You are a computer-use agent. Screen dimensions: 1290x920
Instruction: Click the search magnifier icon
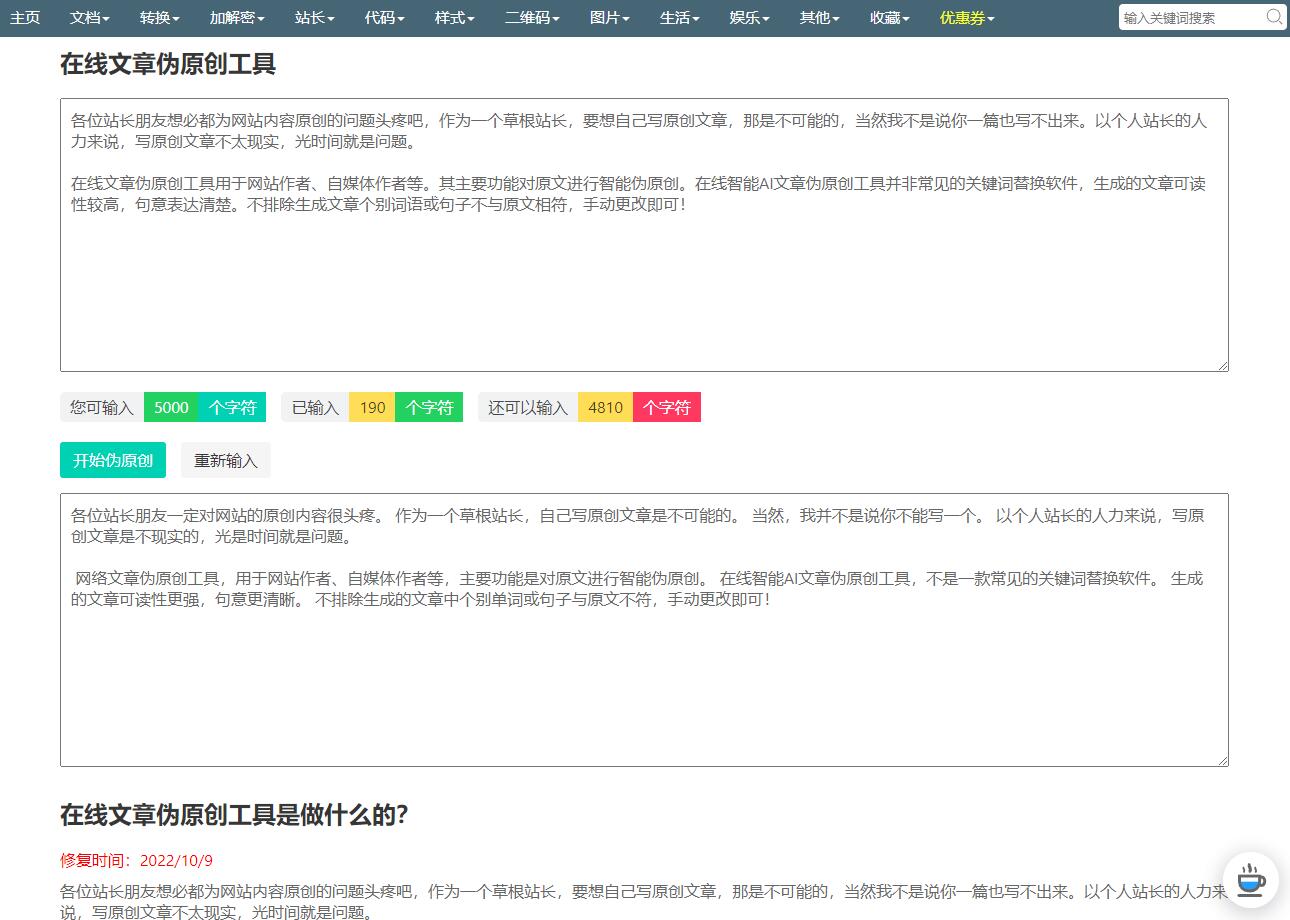(1274, 17)
